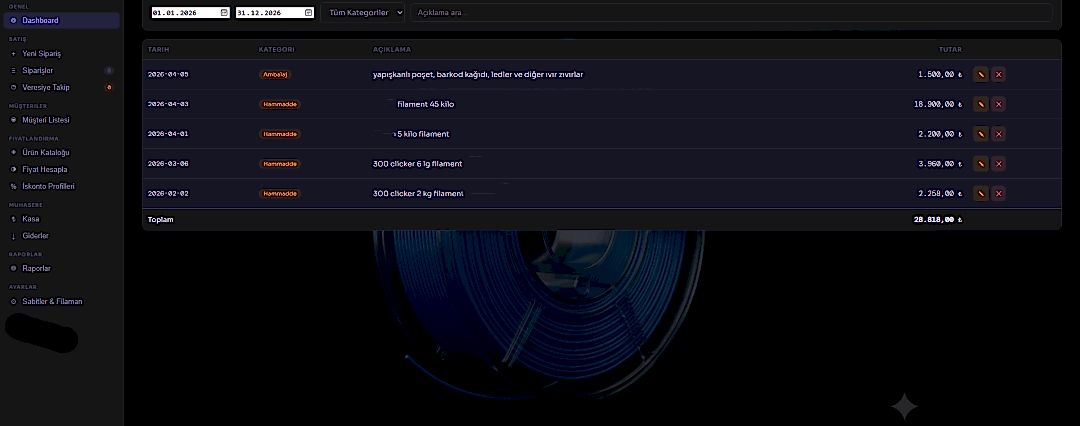Viewport: 1080px width, 426px height.
Task: Edit the '5 kilo filament' expense
Action: pyautogui.click(x=980, y=134)
